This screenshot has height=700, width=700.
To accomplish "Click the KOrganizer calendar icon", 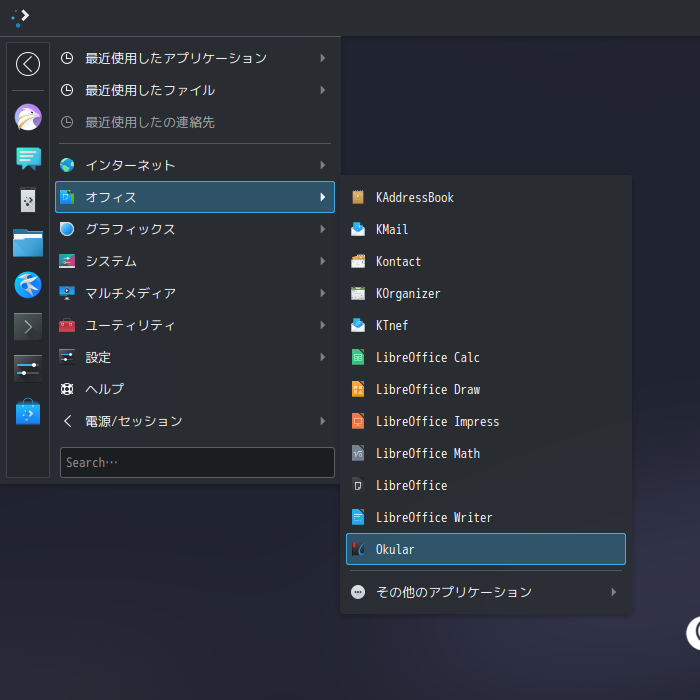I will pos(358,294).
